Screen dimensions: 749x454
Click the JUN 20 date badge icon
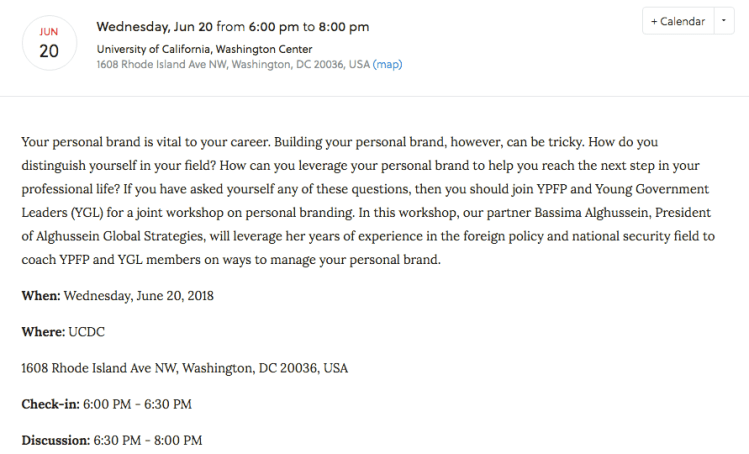click(49, 43)
